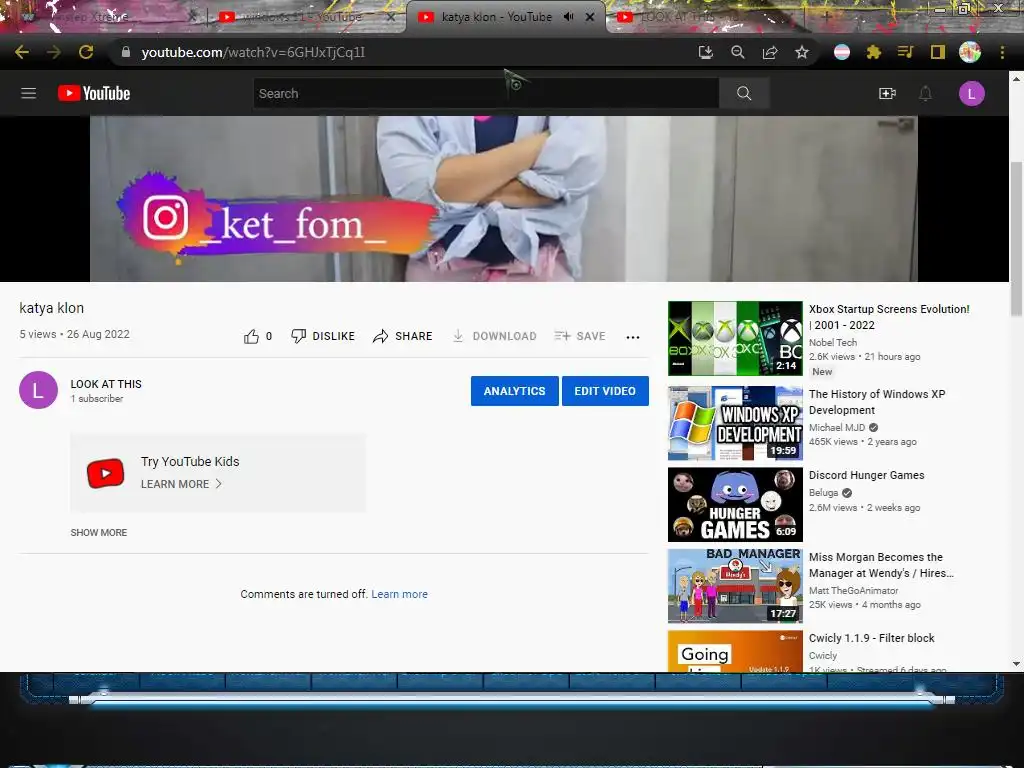Open the zoom magnifier in address bar
The image size is (1024, 768).
tap(738, 52)
